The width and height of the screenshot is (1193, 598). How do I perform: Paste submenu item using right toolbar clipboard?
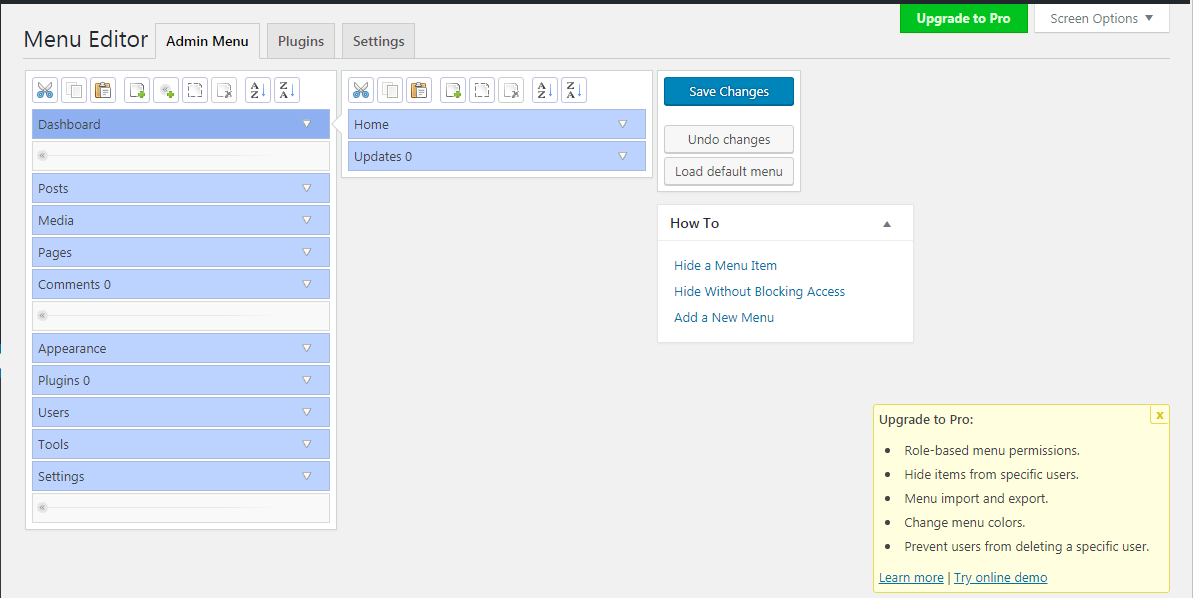(419, 91)
